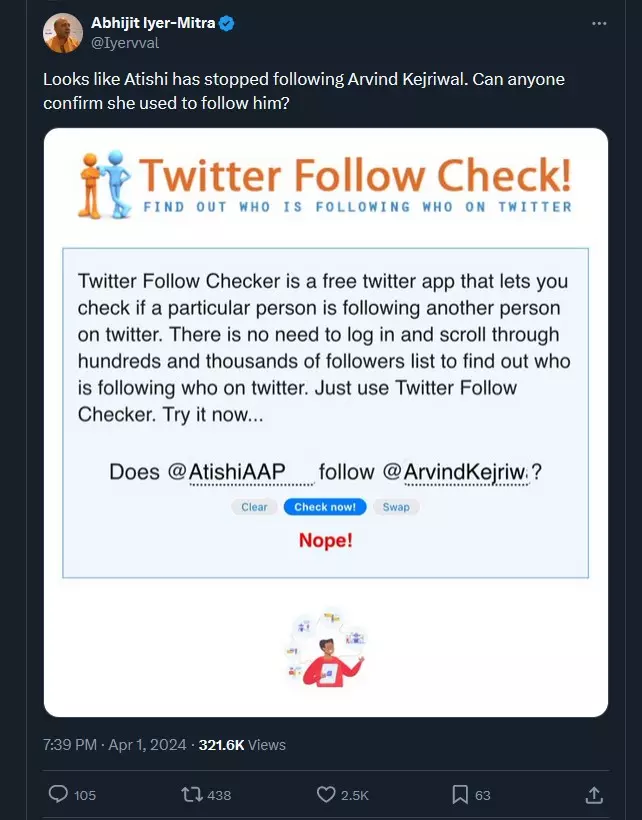Image resolution: width=642 pixels, height=820 pixels.
Task: Bookmark the tweet with bookmark icon
Action: [x=460, y=795]
